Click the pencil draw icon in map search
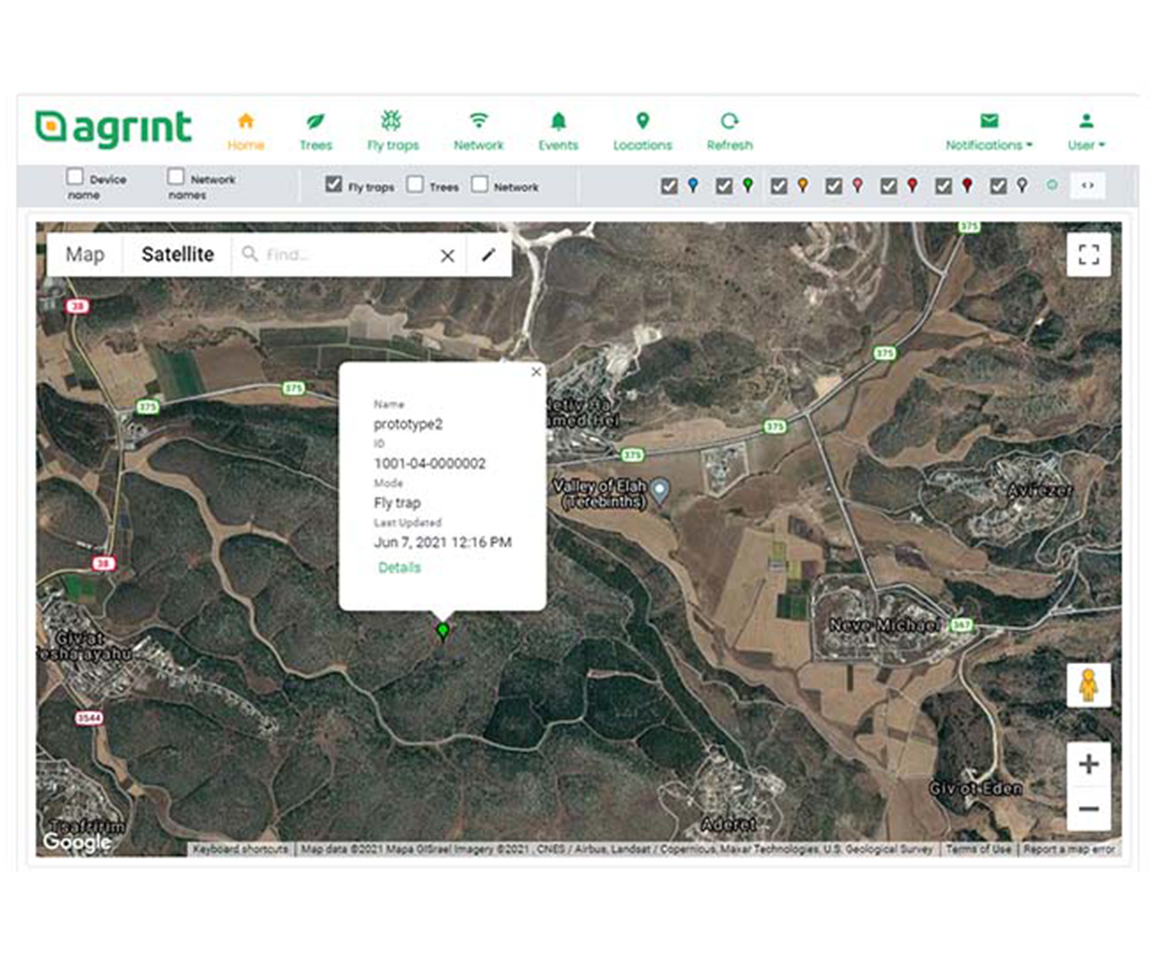The height and width of the screenshot is (960, 1153). [x=488, y=255]
